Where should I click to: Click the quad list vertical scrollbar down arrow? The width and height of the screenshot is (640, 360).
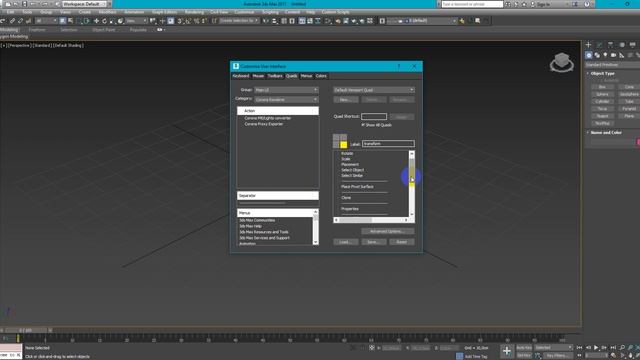pyautogui.click(x=412, y=214)
